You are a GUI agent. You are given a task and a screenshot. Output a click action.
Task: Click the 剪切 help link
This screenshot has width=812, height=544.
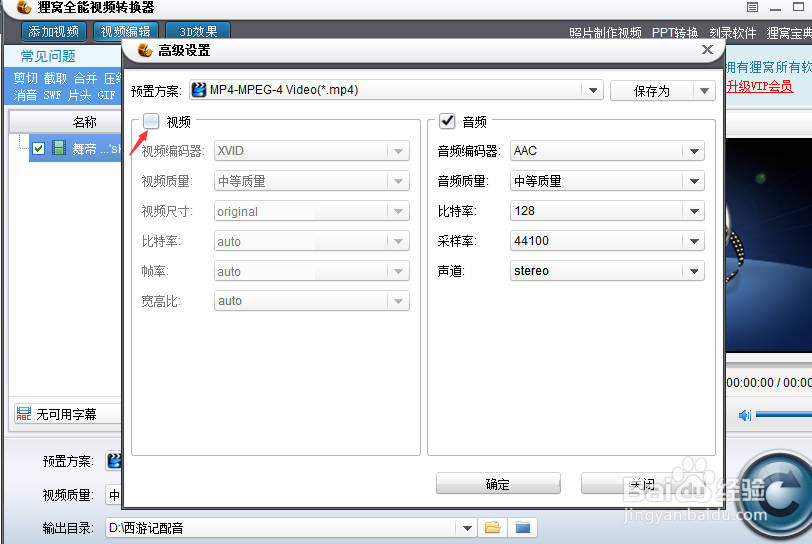tap(25, 78)
